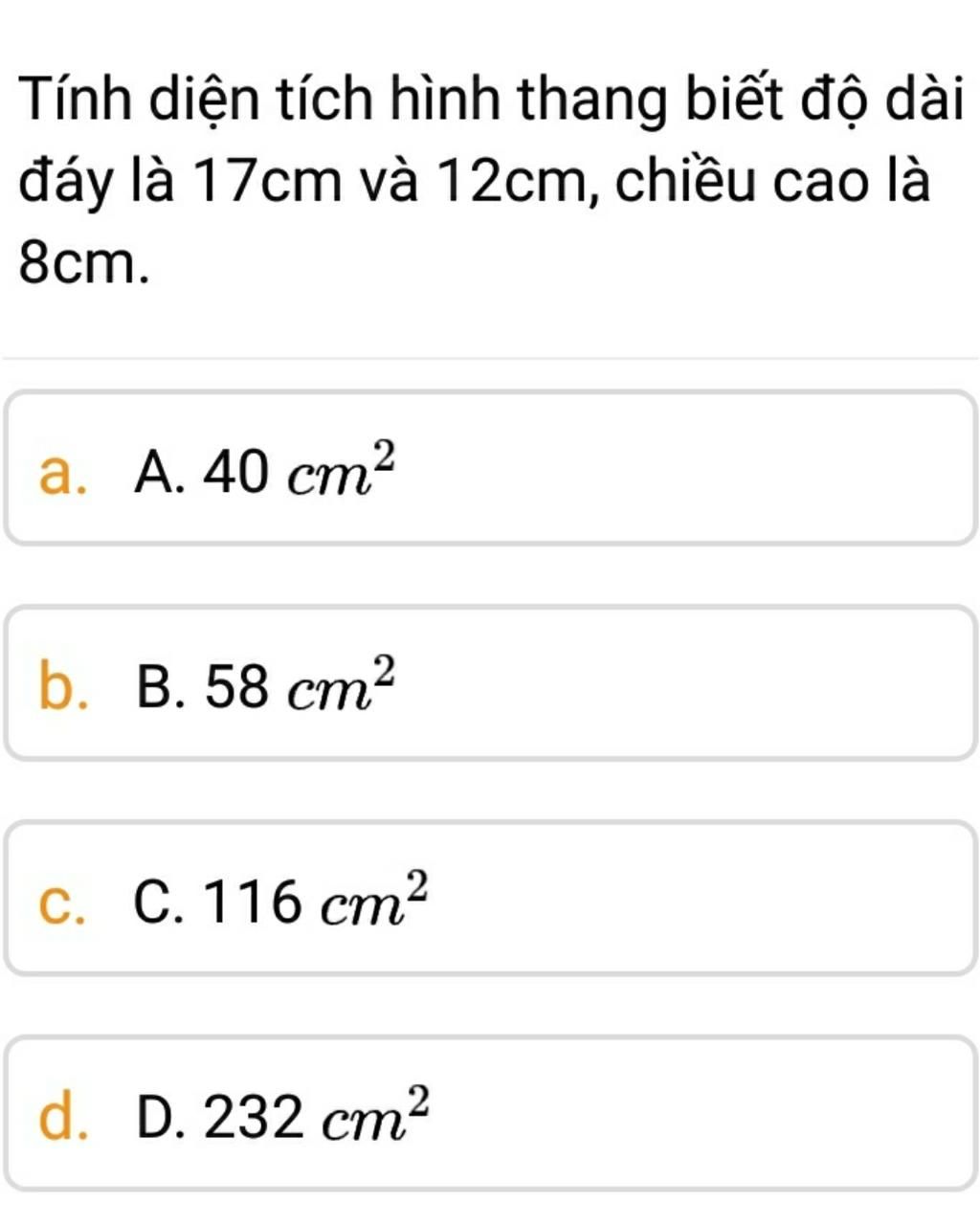Click the words 'chiều cao là' in question
Image resolution: width=980 pixels, height=1225 pixels.
[x=771, y=181]
